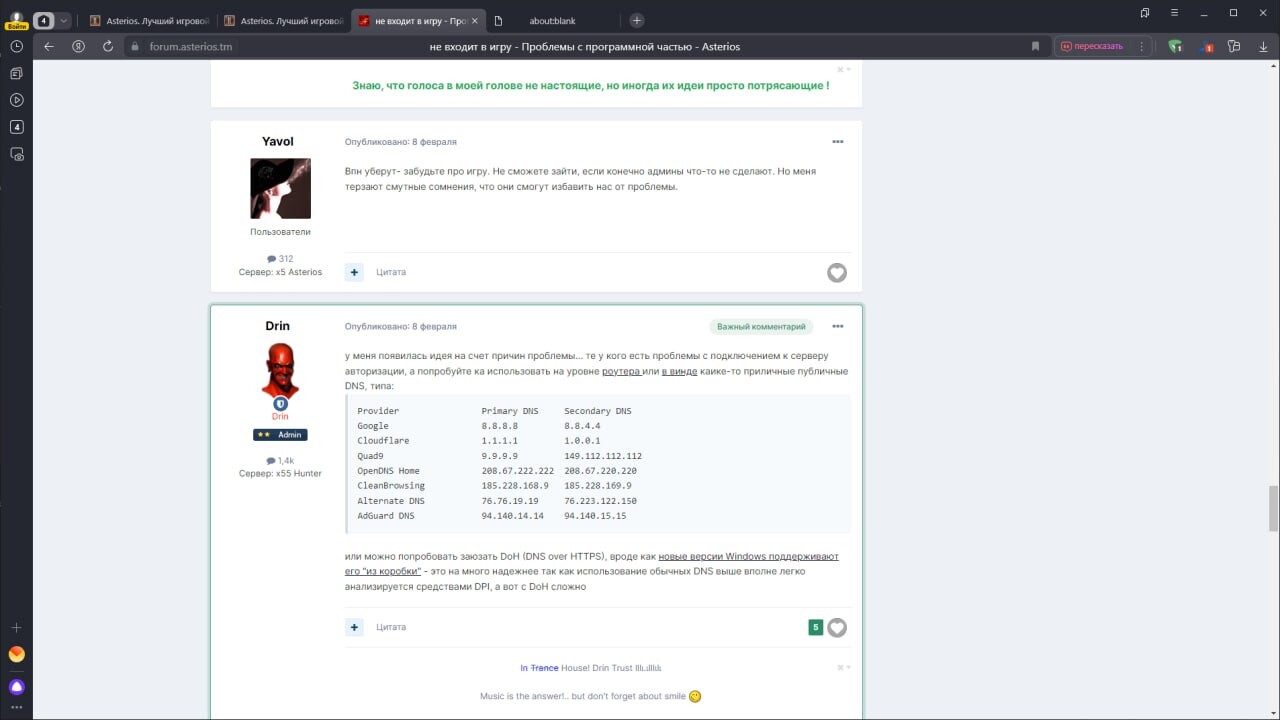Open the history clock icon in sidebar
1280x720 pixels.
[x=16, y=46]
